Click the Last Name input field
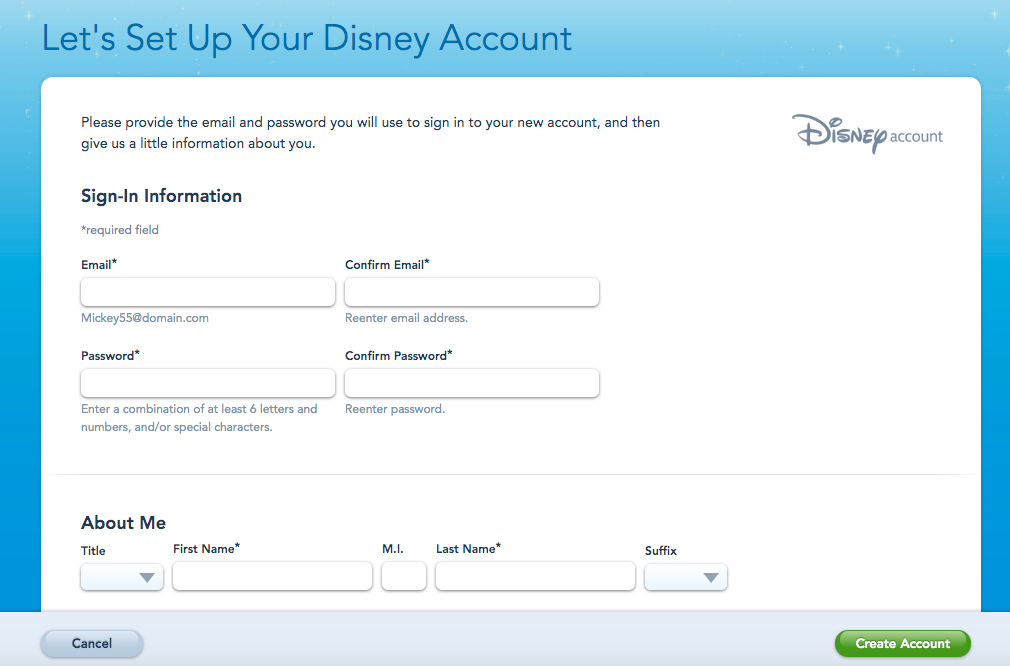Screen dimensions: 1010x666 (x=535, y=576)
